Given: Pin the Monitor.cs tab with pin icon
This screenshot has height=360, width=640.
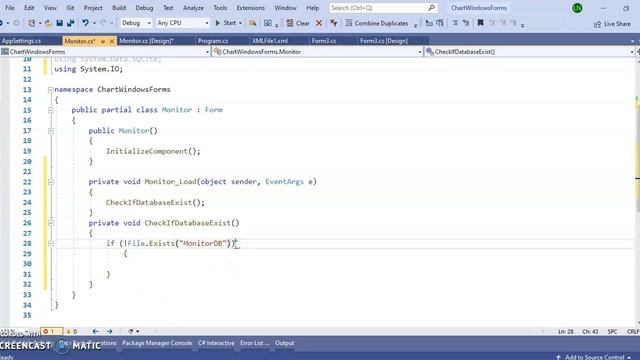Looking at the screenshot, I should (x=103, y=41).
